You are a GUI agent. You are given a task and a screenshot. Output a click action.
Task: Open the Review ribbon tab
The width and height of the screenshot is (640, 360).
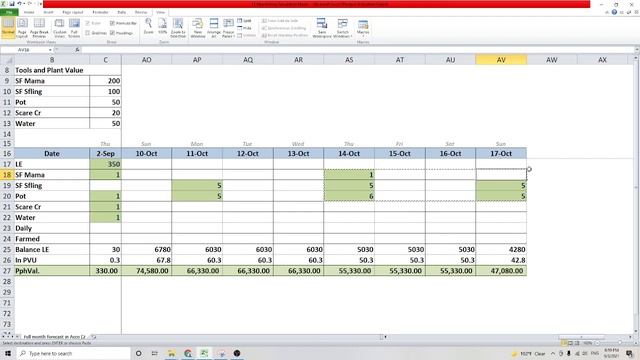pos(141,12)
